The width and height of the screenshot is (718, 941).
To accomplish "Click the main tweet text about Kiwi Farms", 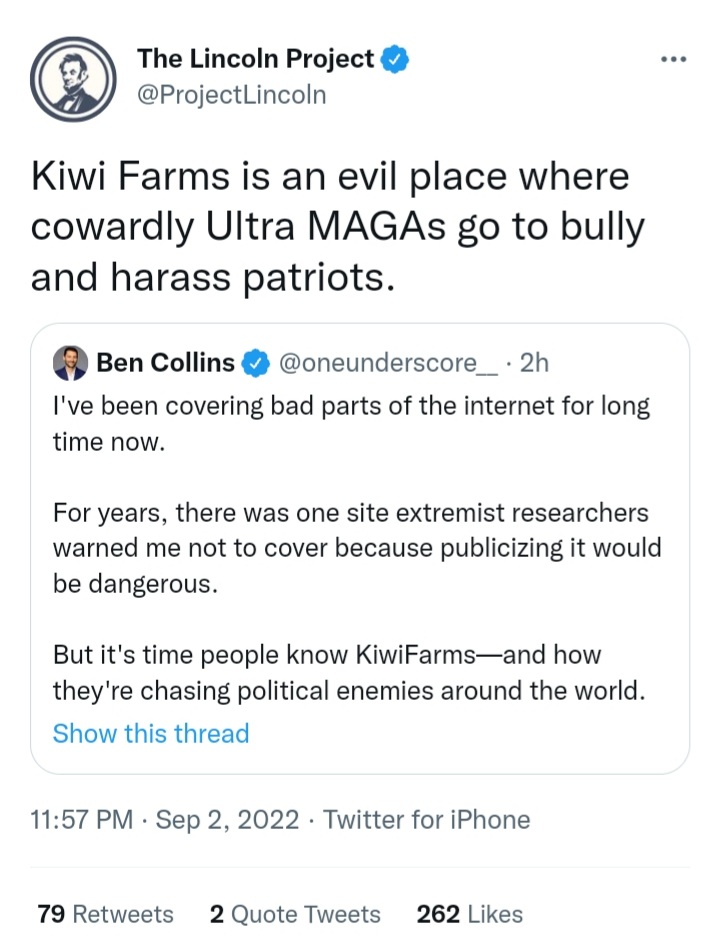I will click(x=337, y=227).
